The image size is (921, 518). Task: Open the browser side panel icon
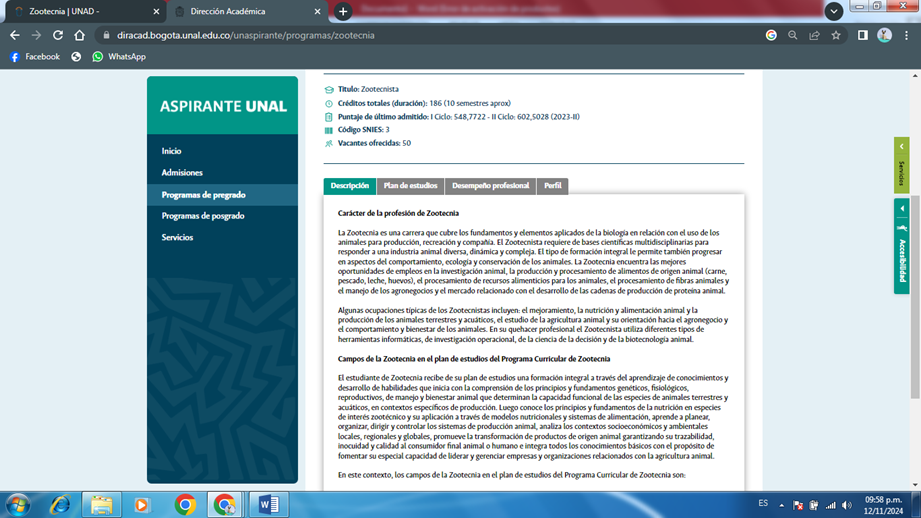[x=862, y=35]
